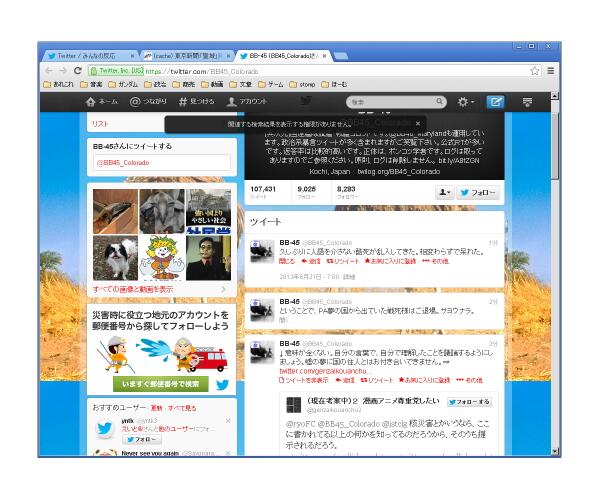Click the Twitter bird logo in the top bar
The width and height of the screenshot is (600, 500).
tap(306, 101)
